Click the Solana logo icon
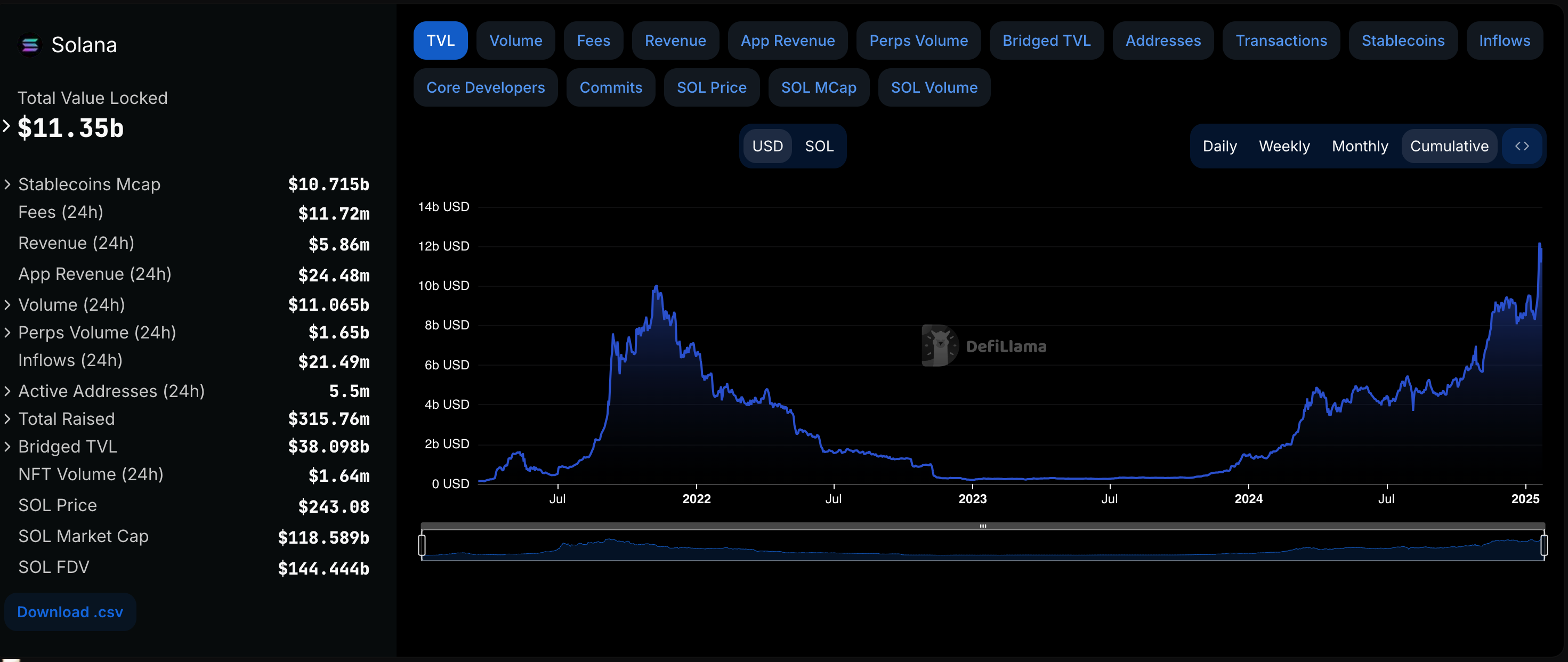This screenshot has width=1568, height=662. pyautogui.click(x=29, y=44)
